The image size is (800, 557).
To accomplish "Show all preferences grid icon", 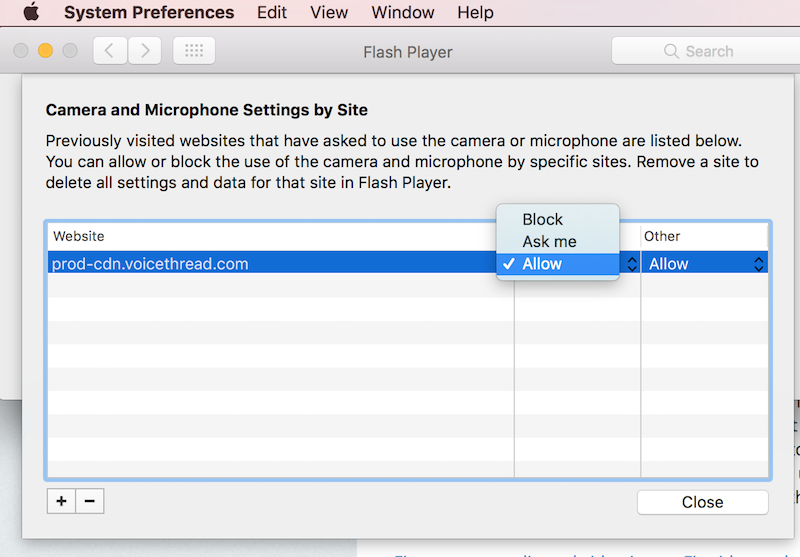I will click(194, 50).
